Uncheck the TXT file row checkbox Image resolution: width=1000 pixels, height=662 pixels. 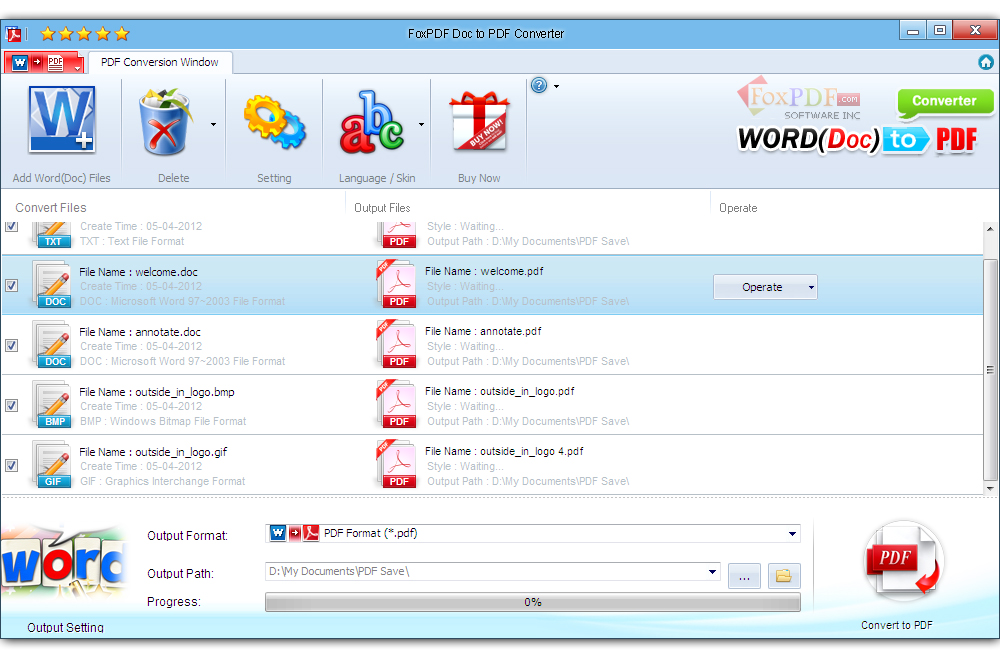[x=11, y=226]
